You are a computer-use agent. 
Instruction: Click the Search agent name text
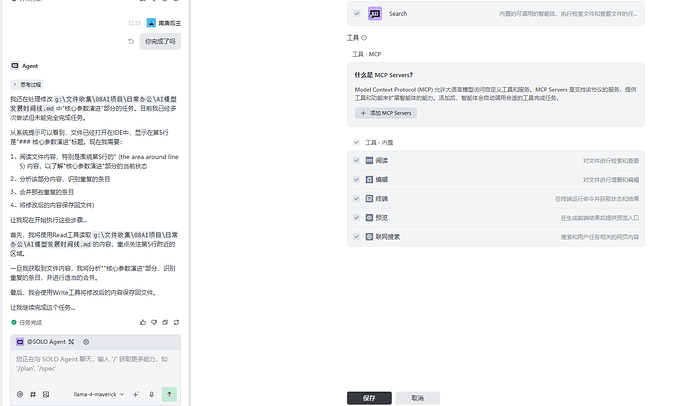tap(398, 14)
